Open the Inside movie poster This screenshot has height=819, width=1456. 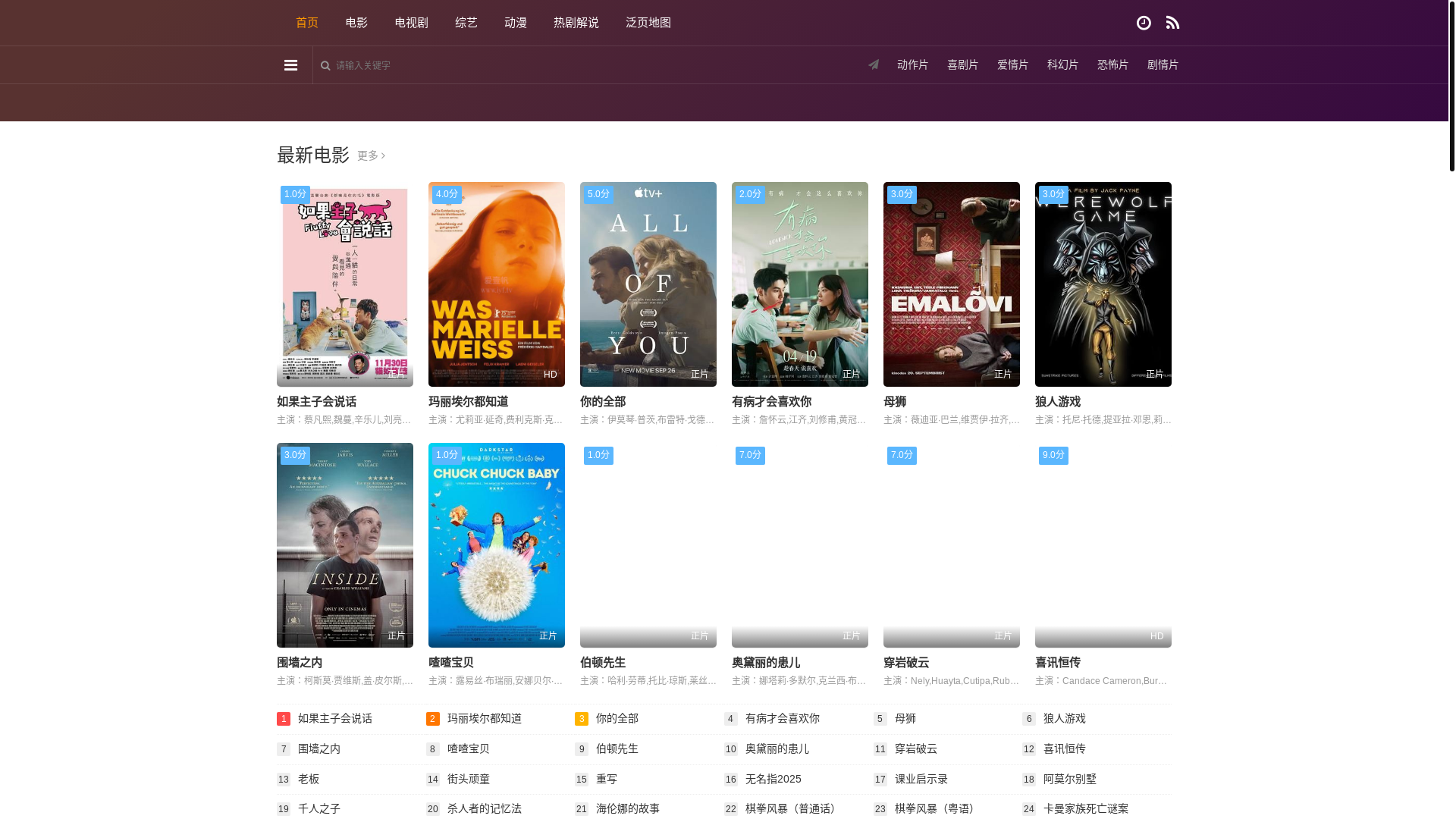[x=345, y=545]
